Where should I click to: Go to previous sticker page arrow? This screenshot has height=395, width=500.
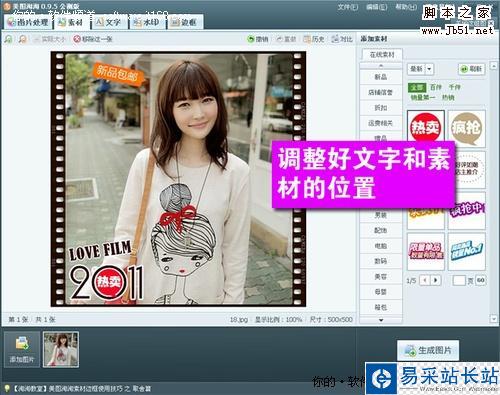click(x=425, y=280)
